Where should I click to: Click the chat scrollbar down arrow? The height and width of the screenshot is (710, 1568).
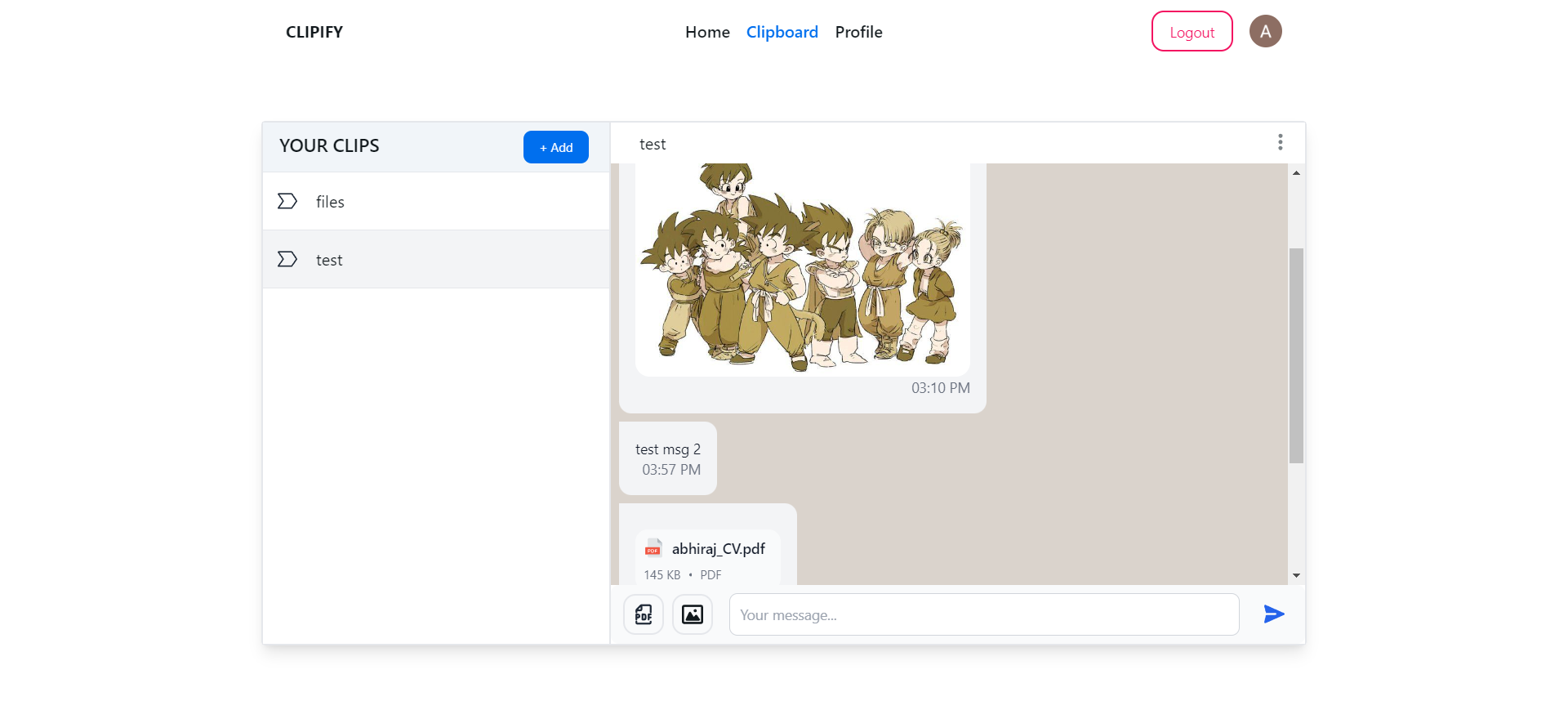coord(1296,575)
